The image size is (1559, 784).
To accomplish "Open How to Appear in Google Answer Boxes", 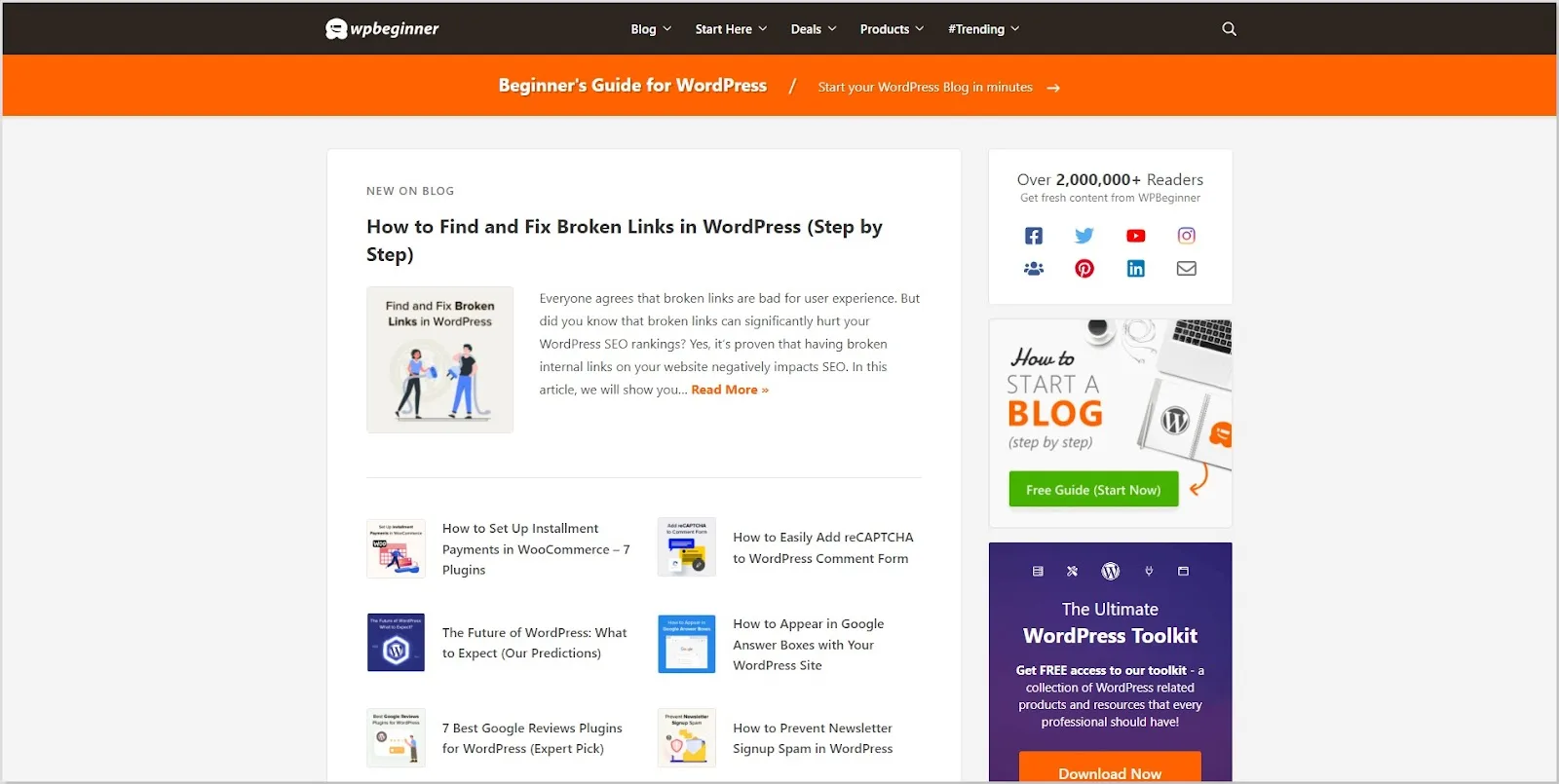I will click(809, 645).
